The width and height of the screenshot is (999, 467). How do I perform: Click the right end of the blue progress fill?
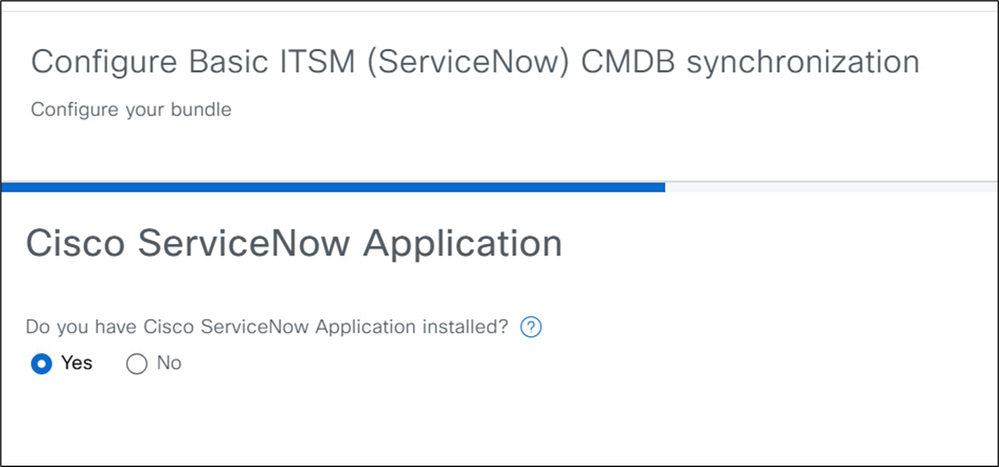tap(660, 187)
